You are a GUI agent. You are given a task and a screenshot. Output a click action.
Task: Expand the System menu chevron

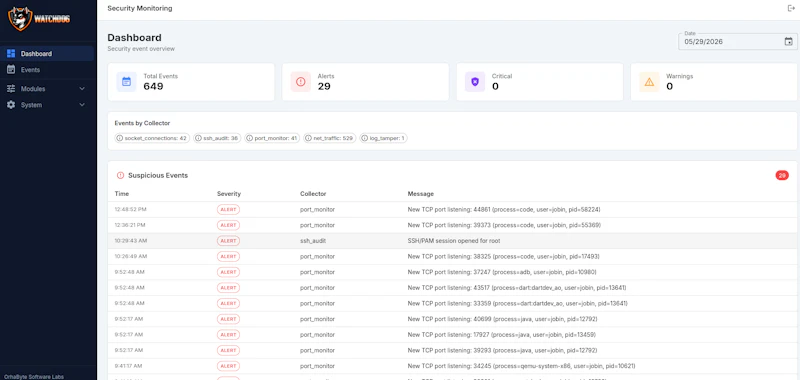click(x=82, y=105)
